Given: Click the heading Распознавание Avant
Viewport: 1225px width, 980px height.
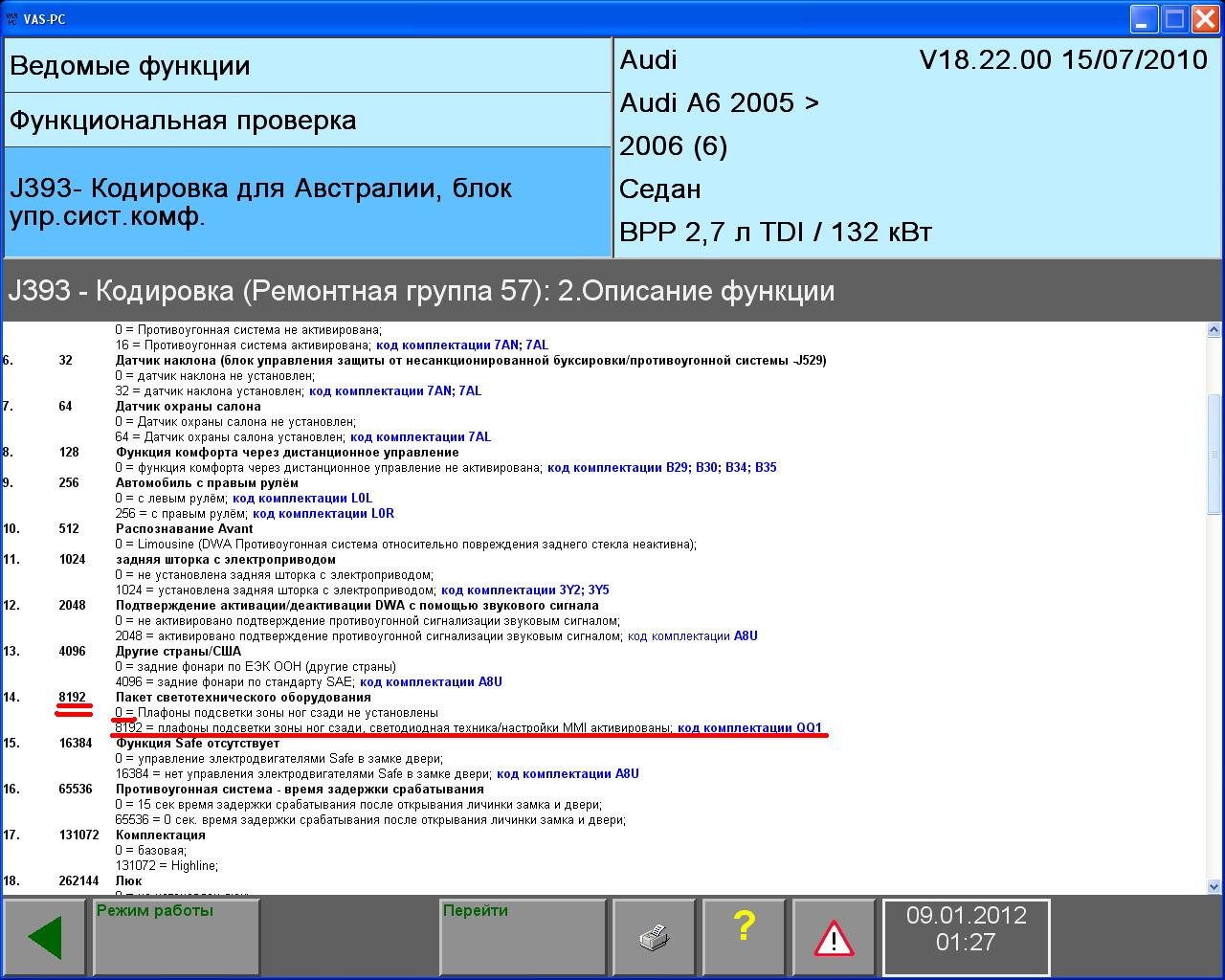Looking at the screenshot, I should (185, 529).
